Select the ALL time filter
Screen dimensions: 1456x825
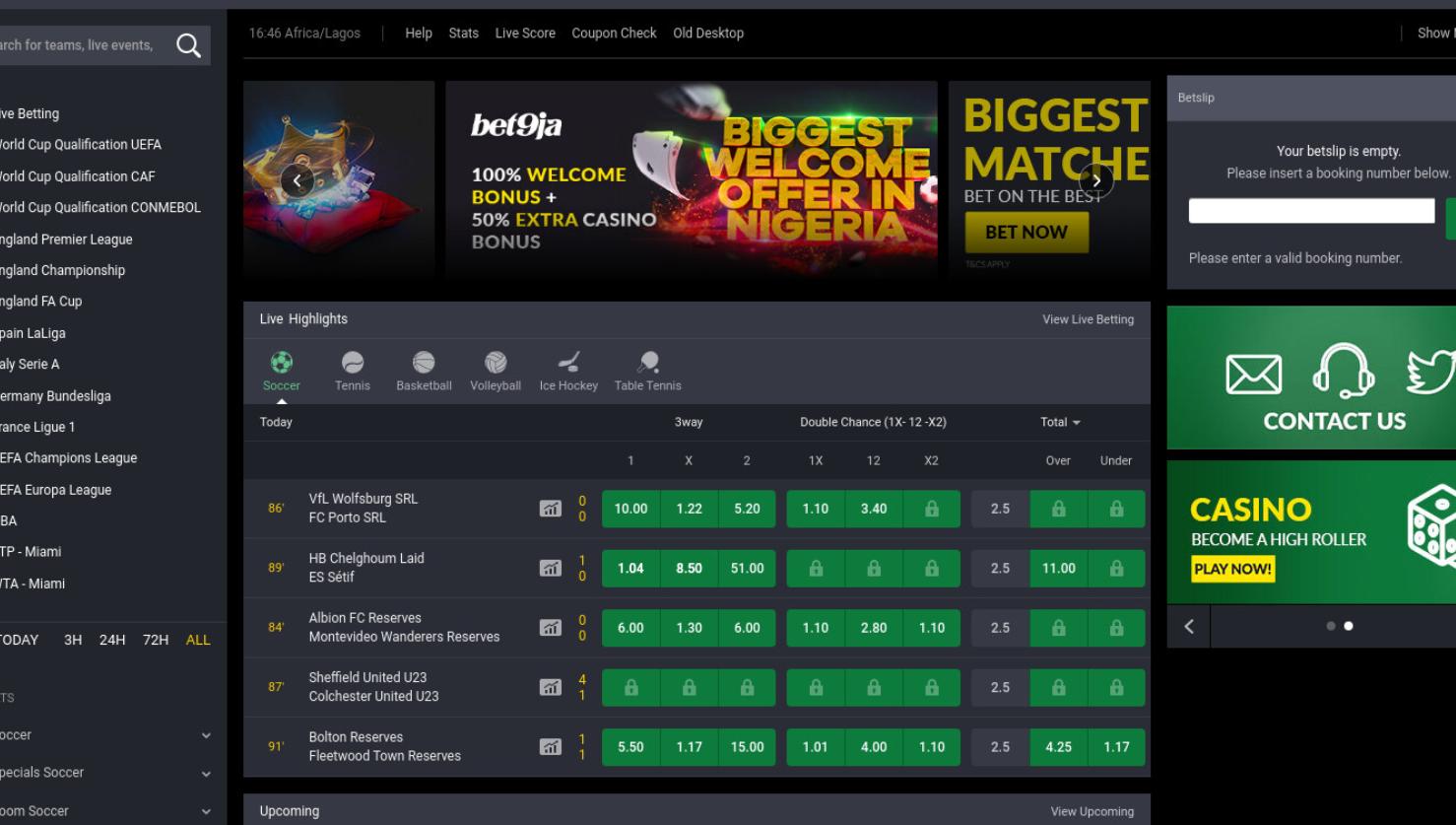pyautogui.click(x=198, y=640)
